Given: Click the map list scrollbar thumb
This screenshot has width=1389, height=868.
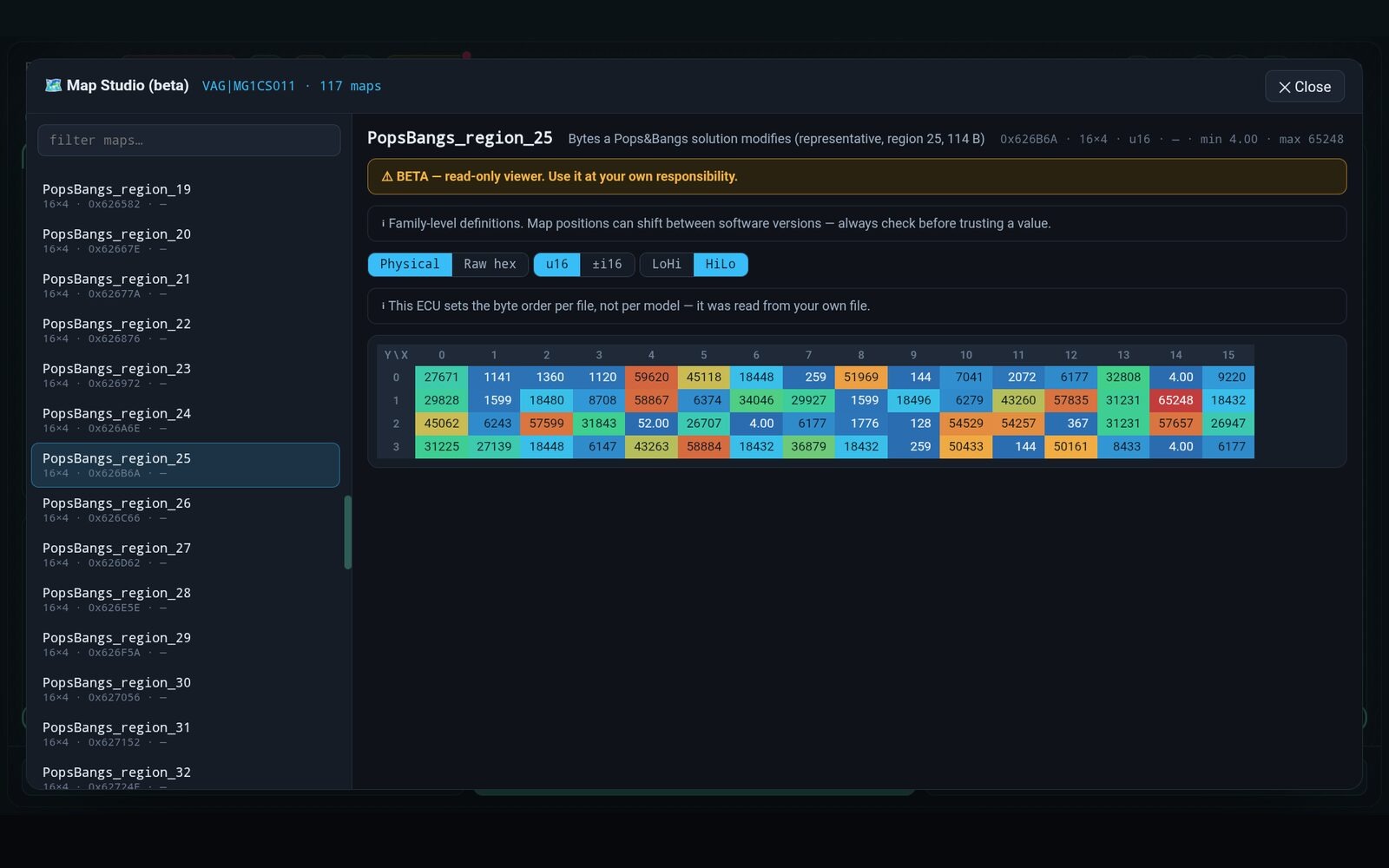Looking at the screenshot, I should [x=348, y=532].
